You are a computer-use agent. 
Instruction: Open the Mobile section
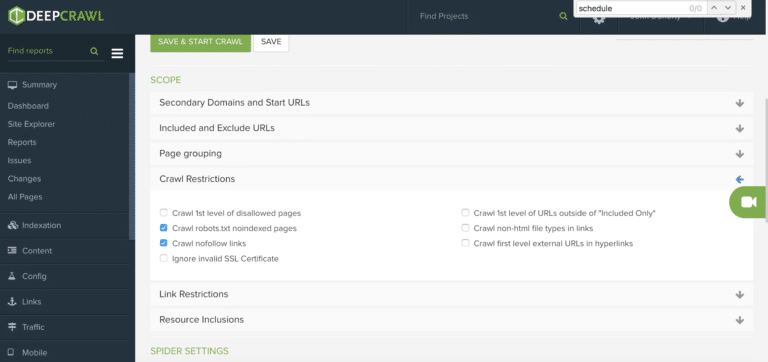pyautogui.click(x=34, y=353)
